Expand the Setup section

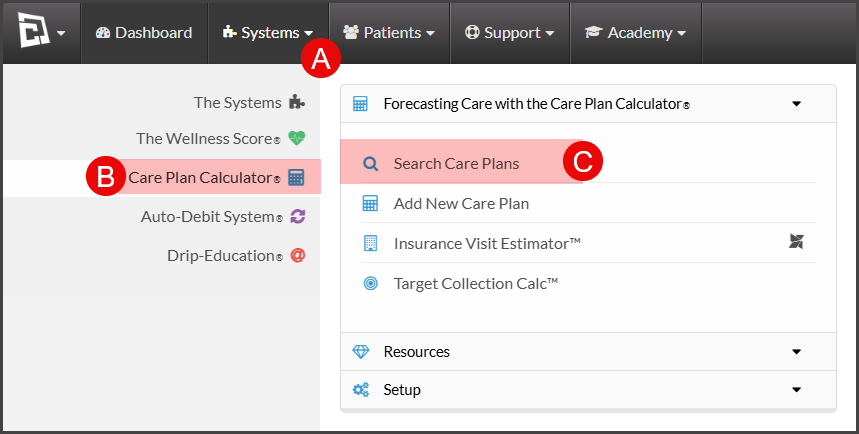coord(588,390)
